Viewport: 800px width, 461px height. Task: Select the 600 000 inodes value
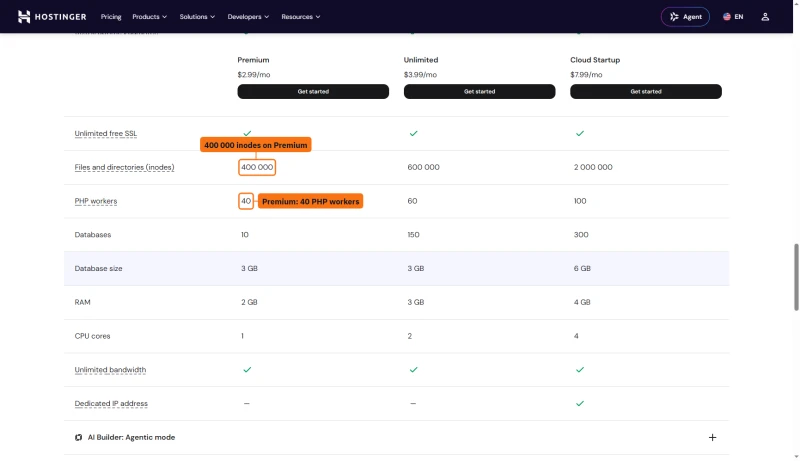(423, 167)
